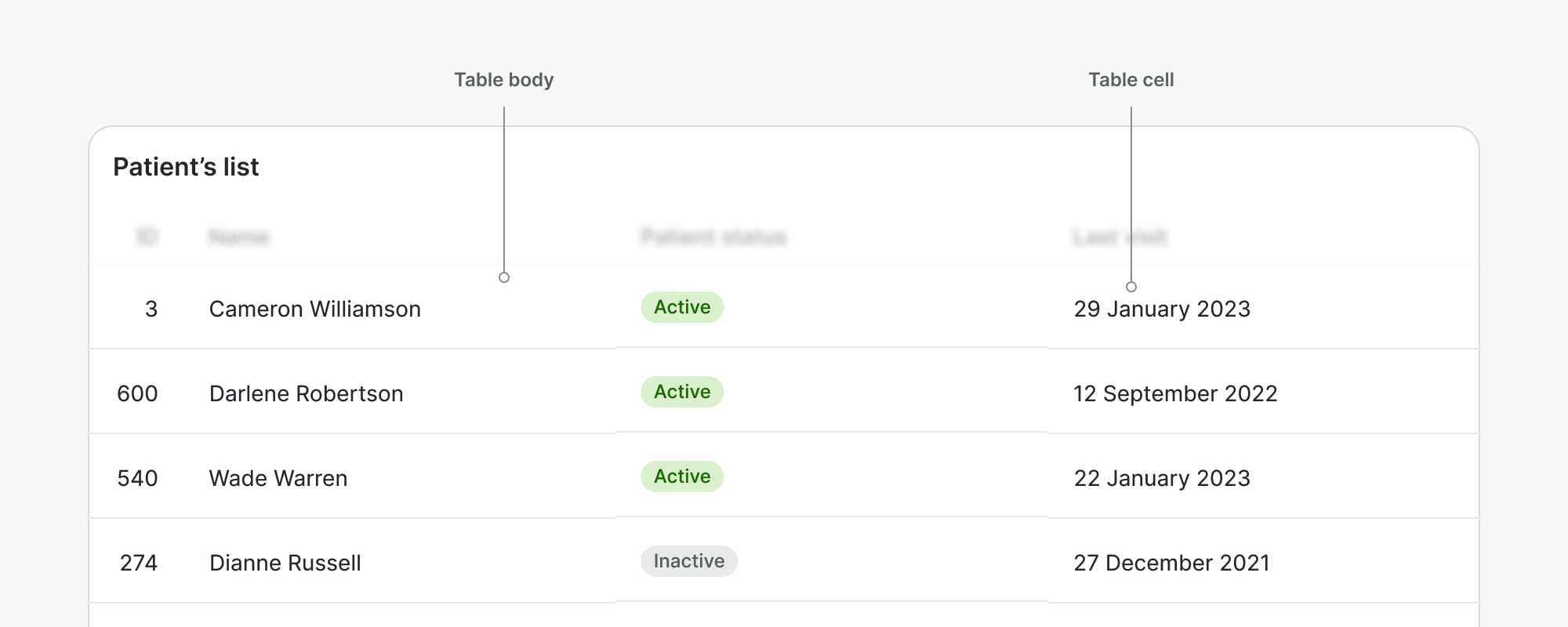This screenshot has height=627, width=1568.
Task: Click the Table body annotation label
Action: point(504,80)
